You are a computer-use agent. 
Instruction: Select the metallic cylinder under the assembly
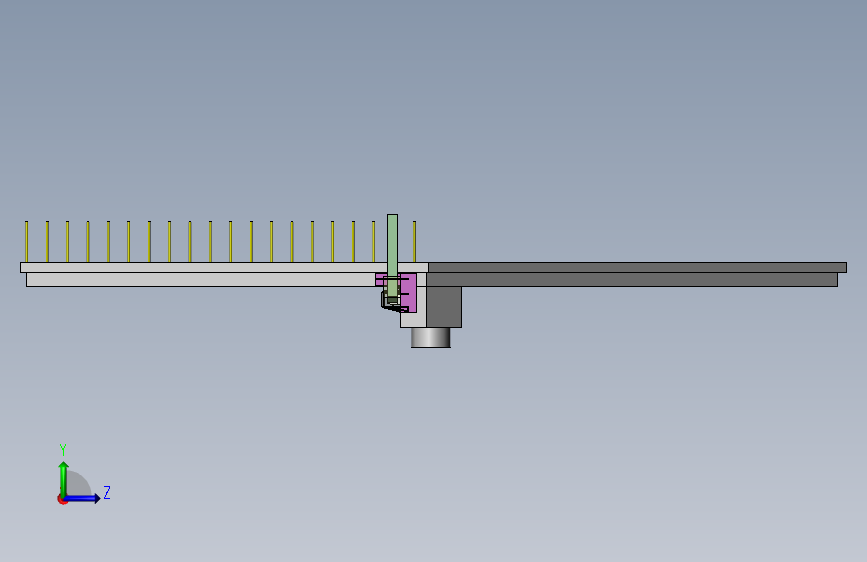[431, 337]
